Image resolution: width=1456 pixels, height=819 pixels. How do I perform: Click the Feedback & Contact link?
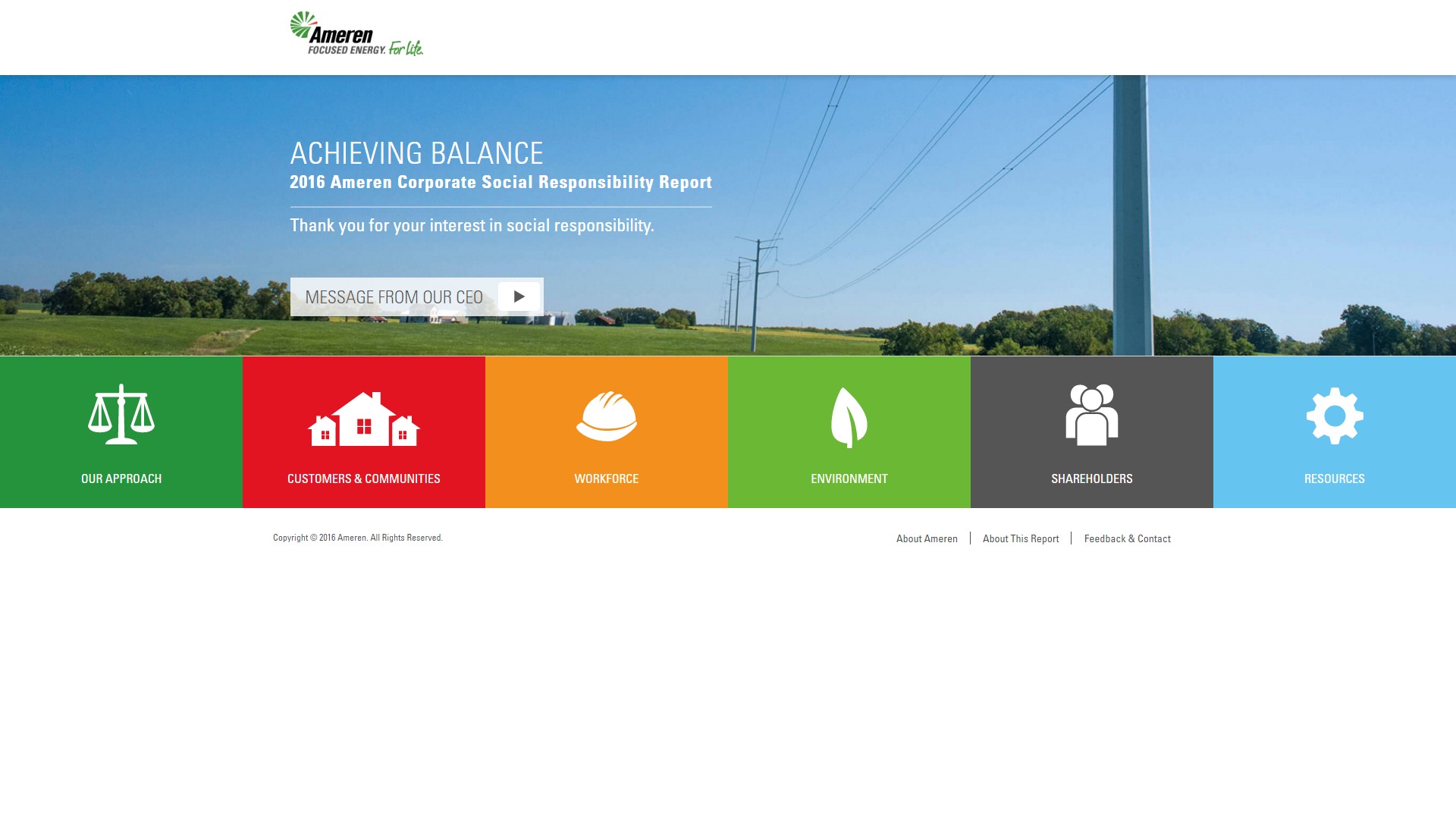click(x=1127, y=538)
